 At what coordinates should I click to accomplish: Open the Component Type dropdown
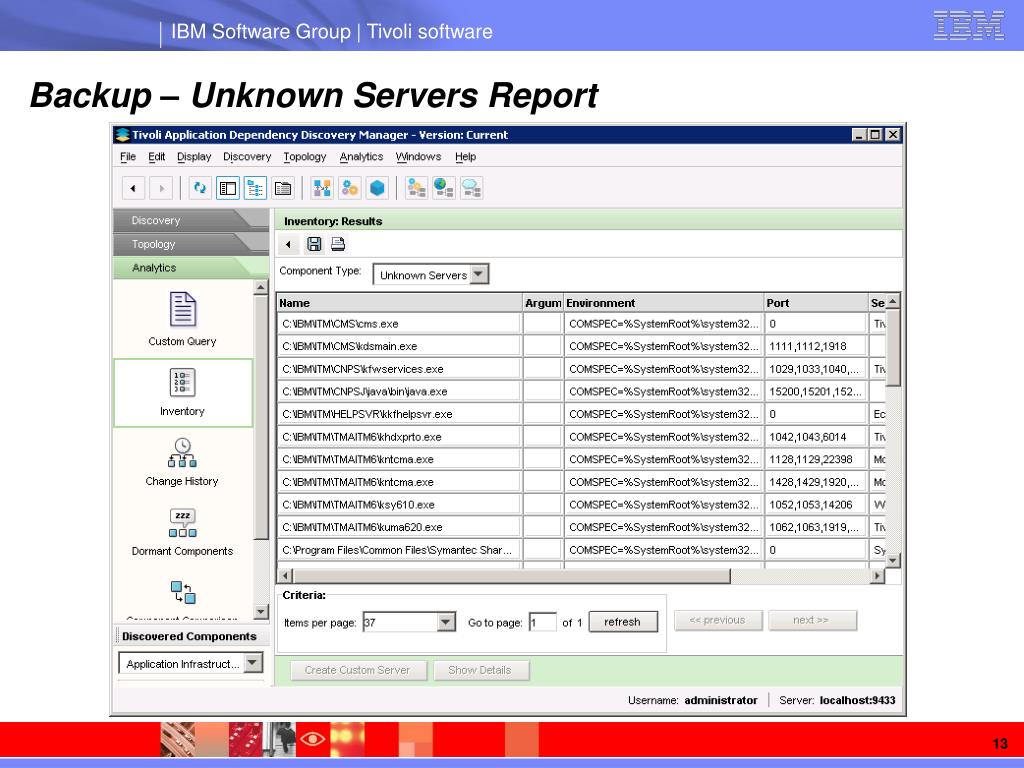tap(479, 274)
